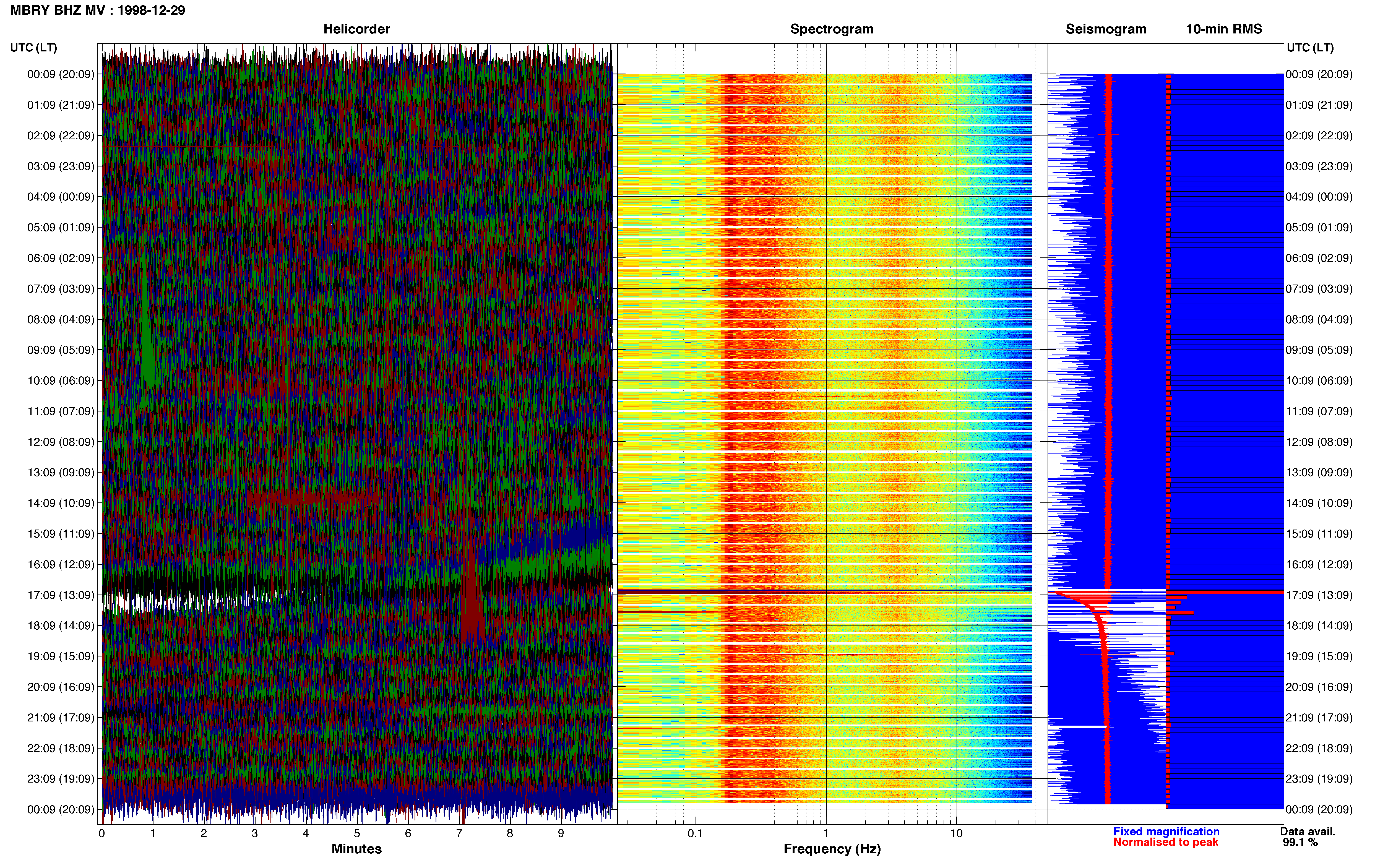Image resolution: width=1388 pixels, height=868 pixels.
Task: Click the left '21:09 (17:09)' time label
Action: (x=61, y=718)
